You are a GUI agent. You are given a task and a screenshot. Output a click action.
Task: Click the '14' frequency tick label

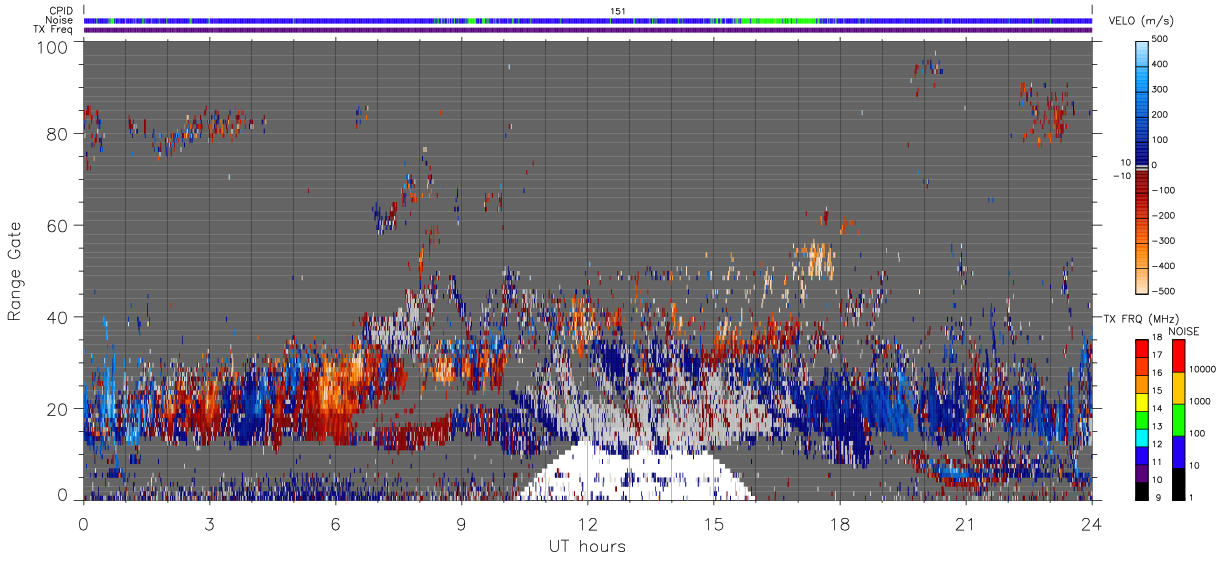coord(1157,410)
